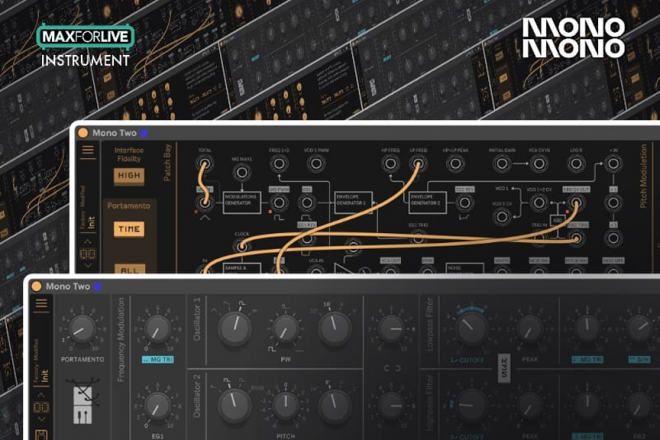Click the PW knob in Oscillator 1
This screenshot has width=660, height=440.
point(285,330)
